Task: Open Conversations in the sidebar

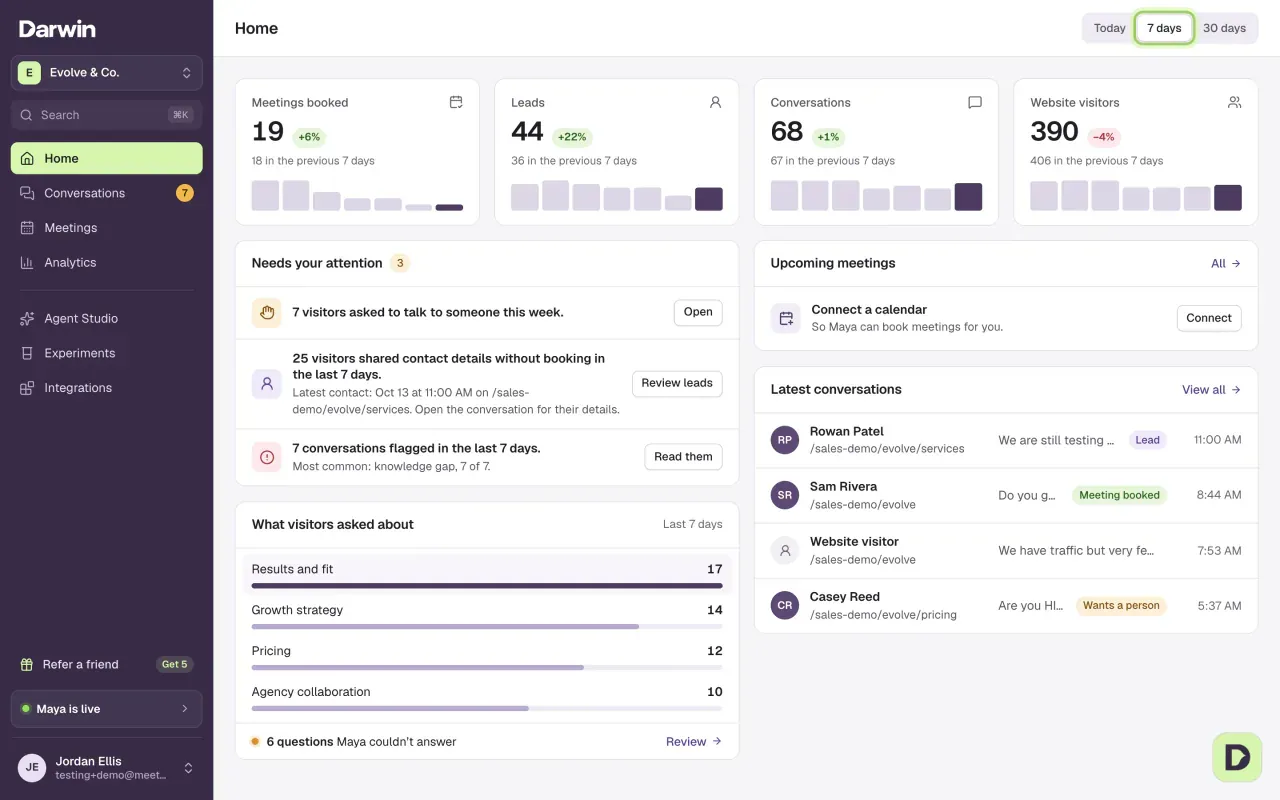Action: coord(107,193)
